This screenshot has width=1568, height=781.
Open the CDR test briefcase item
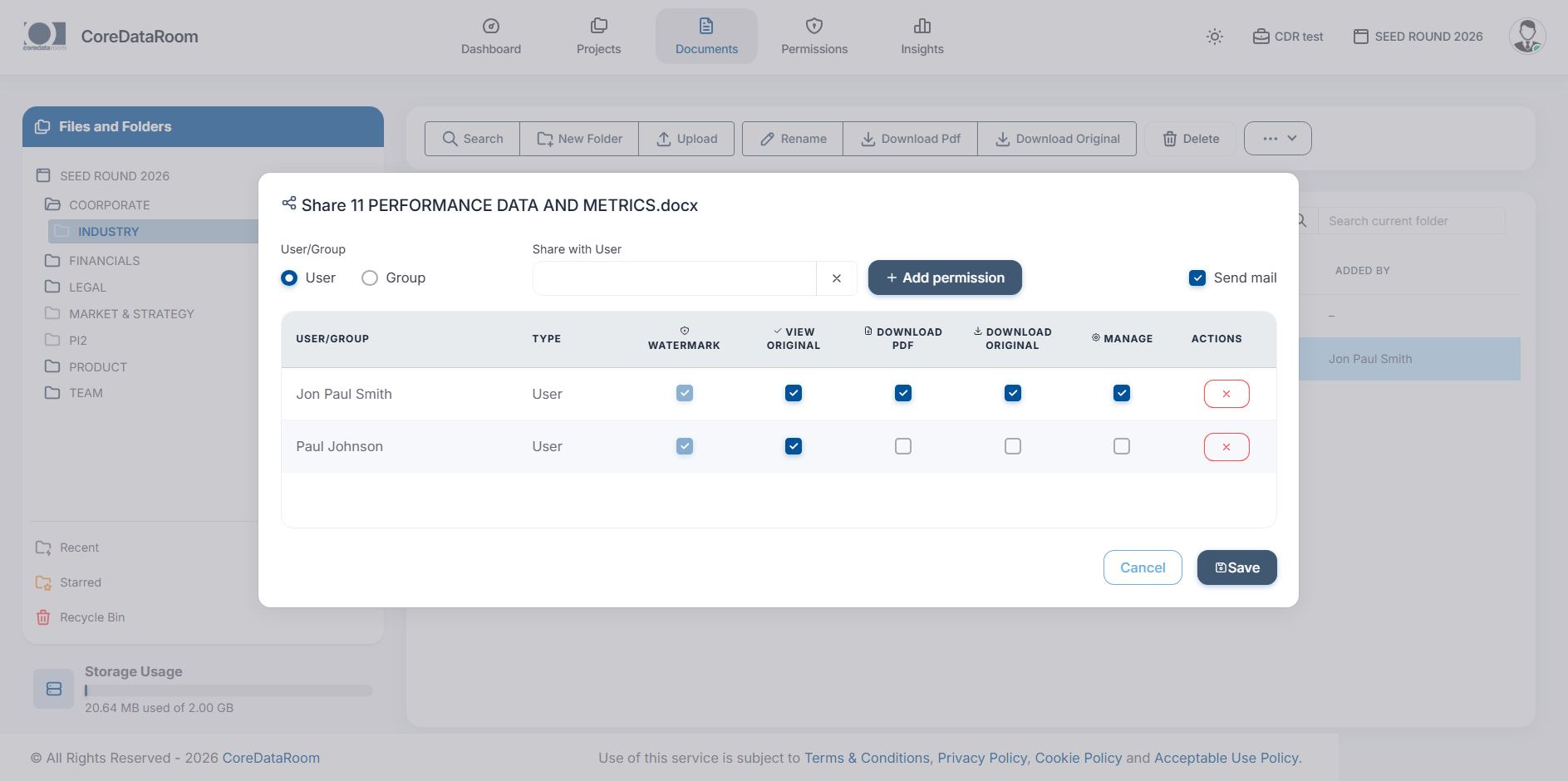coord(1288,37)
